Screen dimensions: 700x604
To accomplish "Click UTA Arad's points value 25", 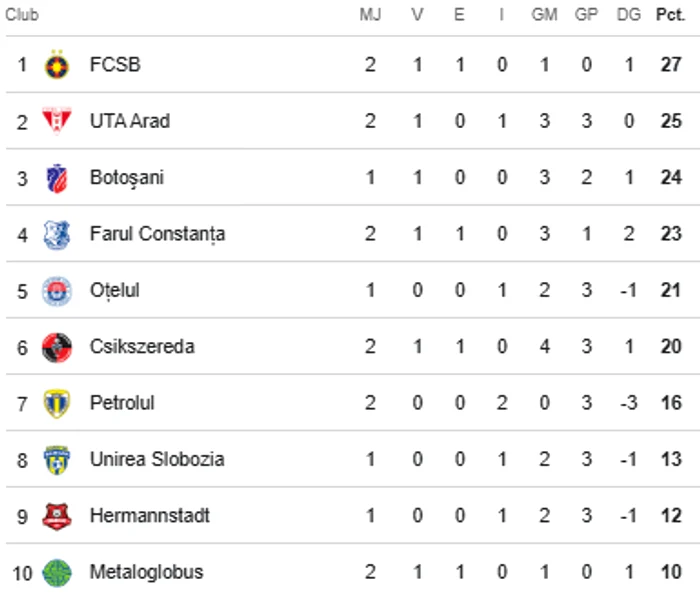I will pyautogui.click(x=671, y=121).
